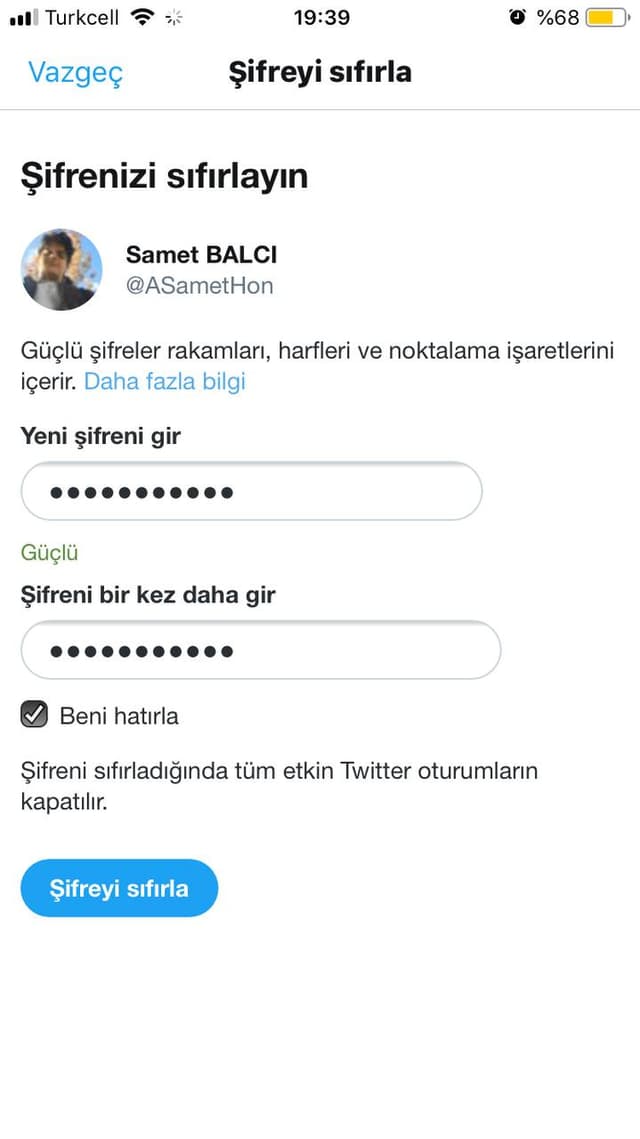The height and width of the screenshot is (1139, 640).
Task: Tap the Güçlü password strength indicator
Action: click(49, 554)
